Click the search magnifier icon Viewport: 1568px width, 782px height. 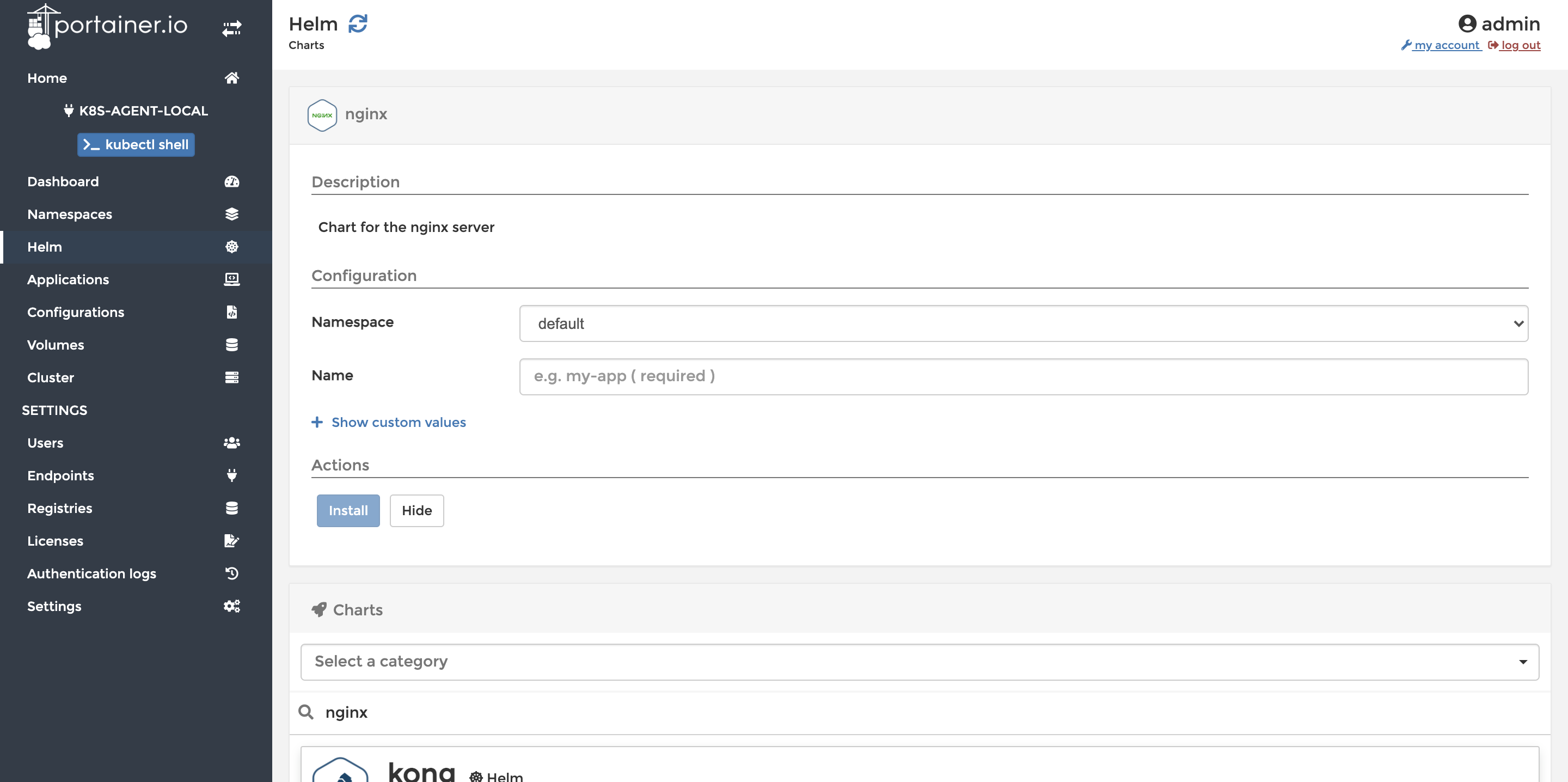tap(306, 712)
